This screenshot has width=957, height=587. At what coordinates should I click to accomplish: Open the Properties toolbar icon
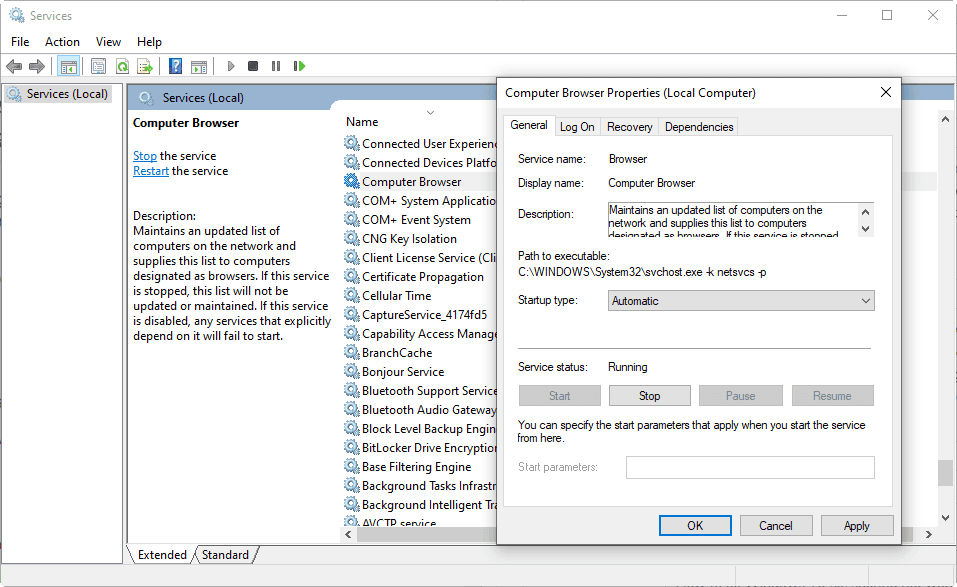[x=97, y=66]
